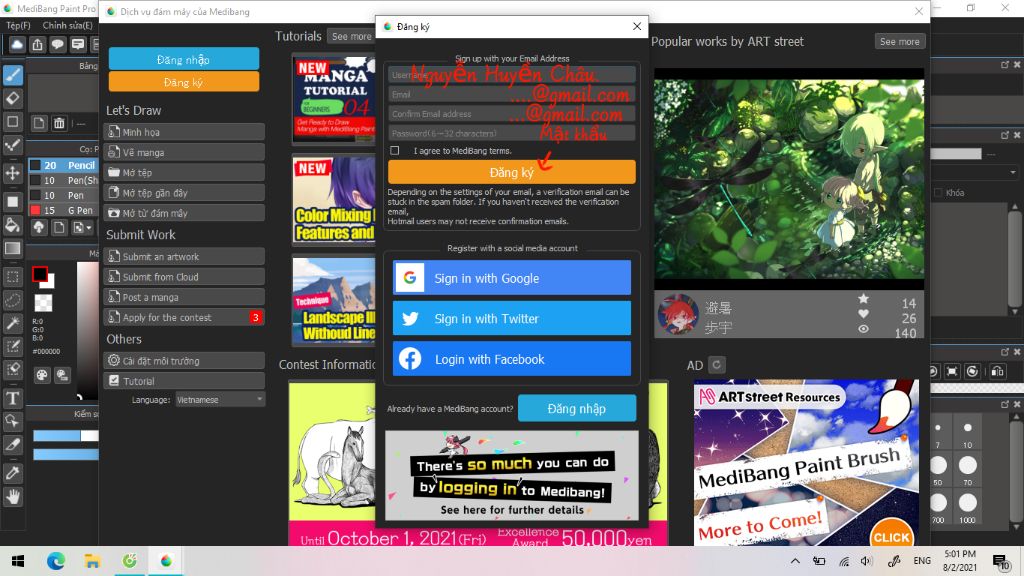This screenshot has height=576, width=1024.
Task: Click the Password input field
Action: pyautogui.click(x=512, y=133)
